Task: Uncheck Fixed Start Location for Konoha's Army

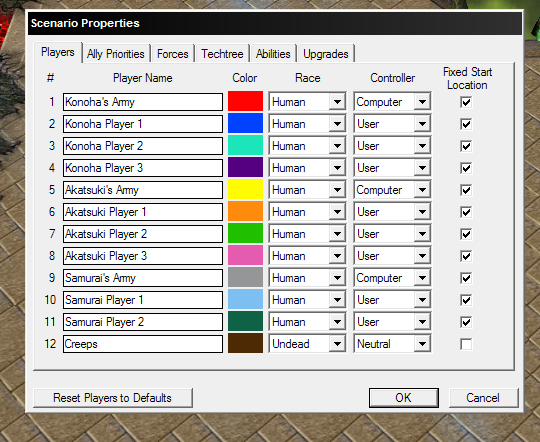Action: point(466,102)
